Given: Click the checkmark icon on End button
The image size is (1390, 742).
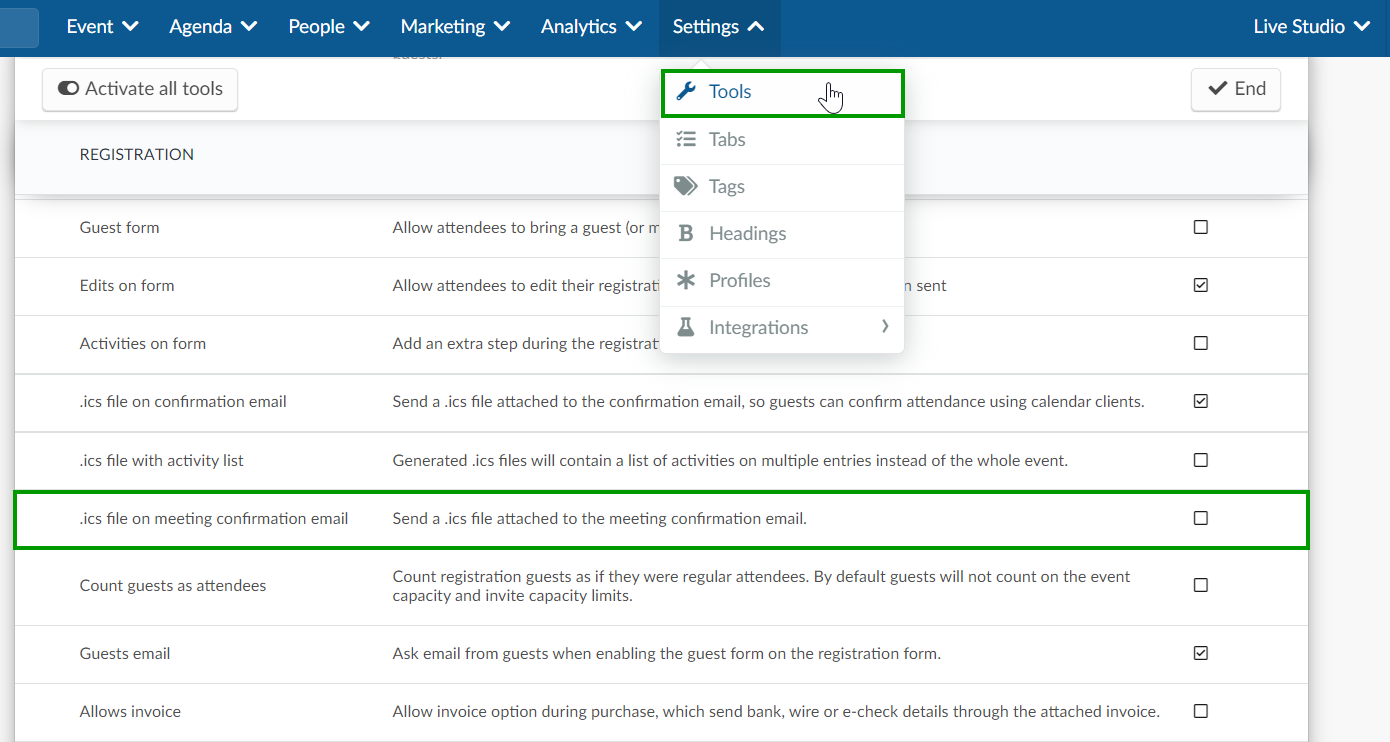Looking at the screenshot, I should click(1218, 89).
